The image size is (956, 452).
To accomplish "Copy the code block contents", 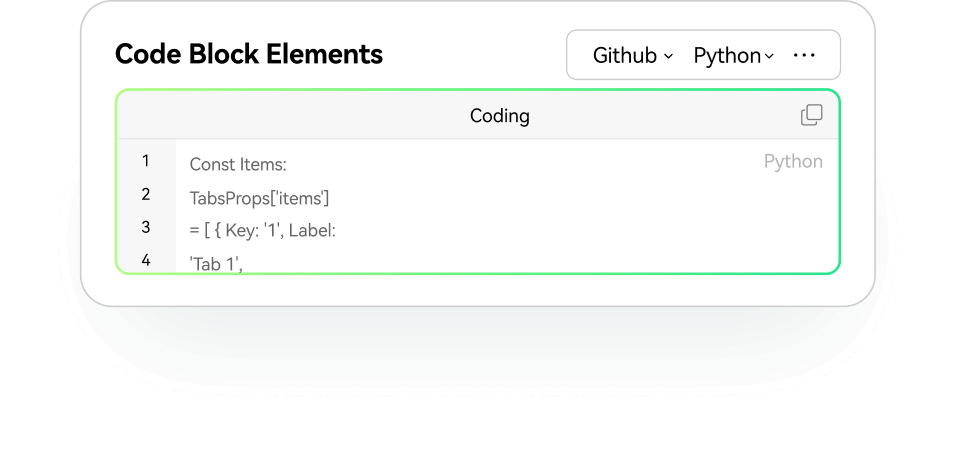I will tap(812, 115).
